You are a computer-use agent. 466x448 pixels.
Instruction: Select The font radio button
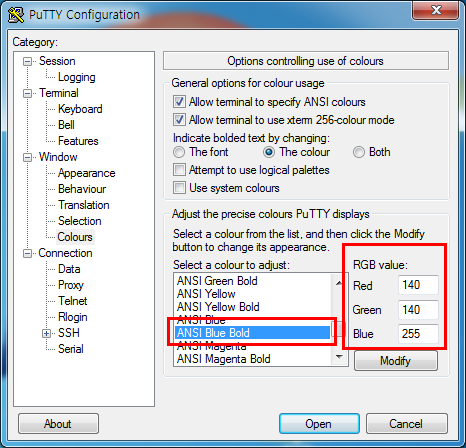tap(179, 152)
